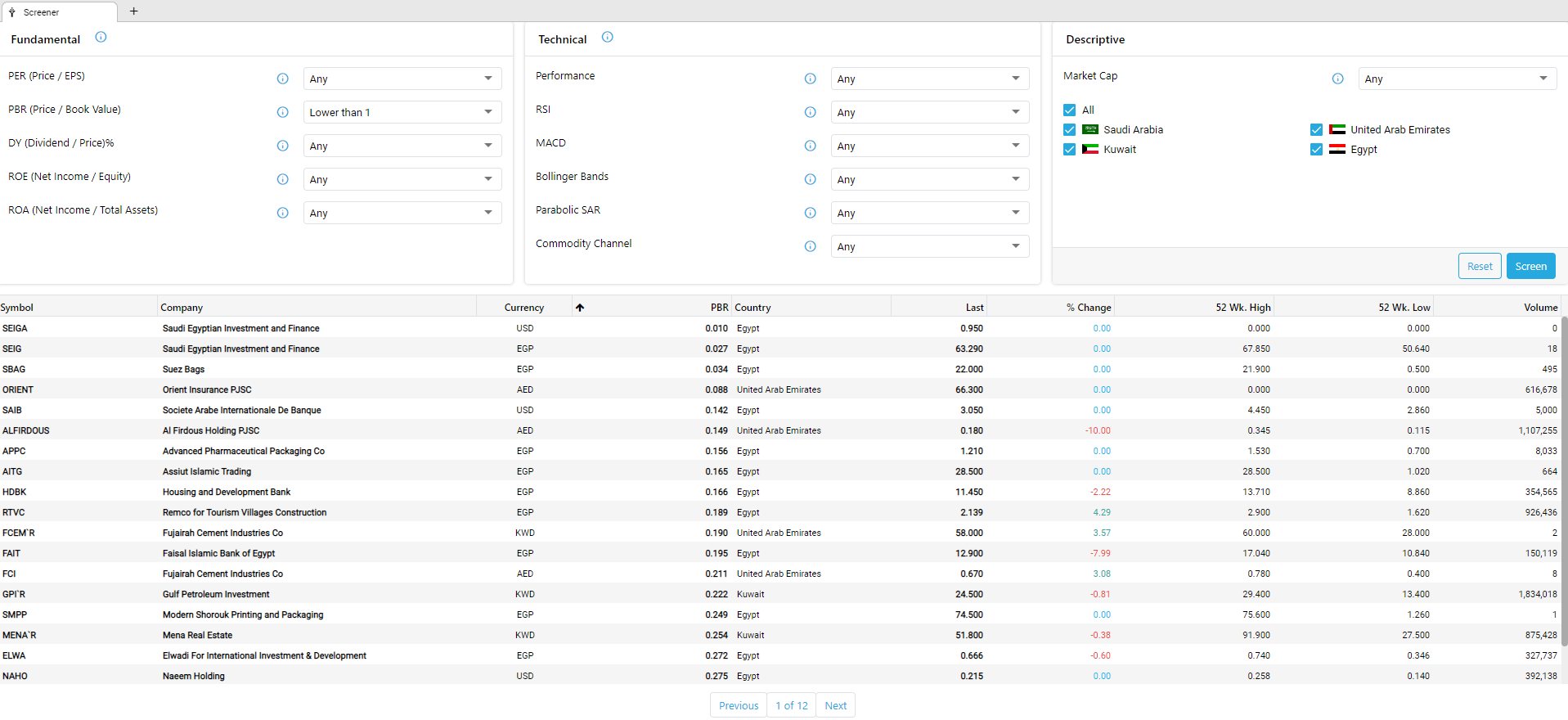
Task: Show info for Market Cap filter
Action: tap(1337, 79)
